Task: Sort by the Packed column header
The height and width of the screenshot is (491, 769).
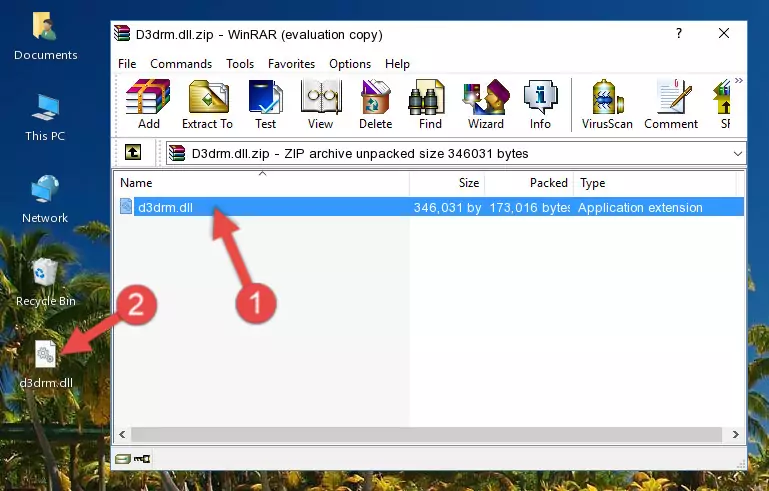Action: click(x=529, y=183)
